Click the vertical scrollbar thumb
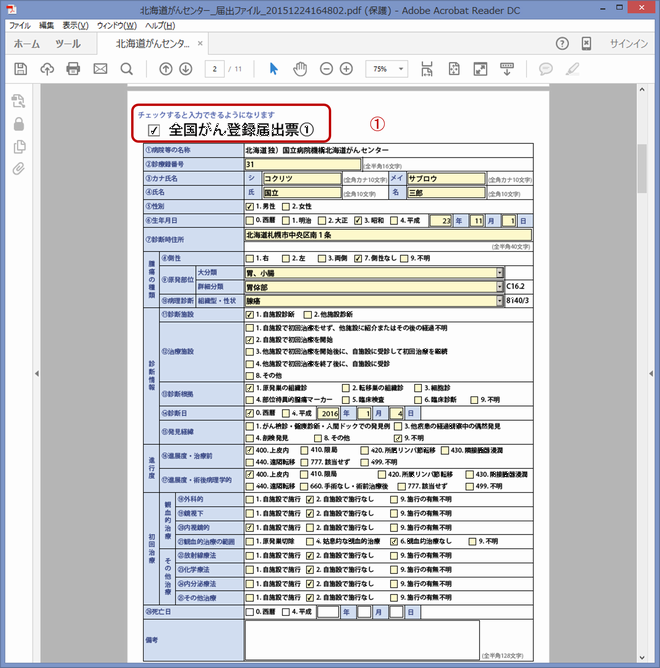 pos(642,168)
